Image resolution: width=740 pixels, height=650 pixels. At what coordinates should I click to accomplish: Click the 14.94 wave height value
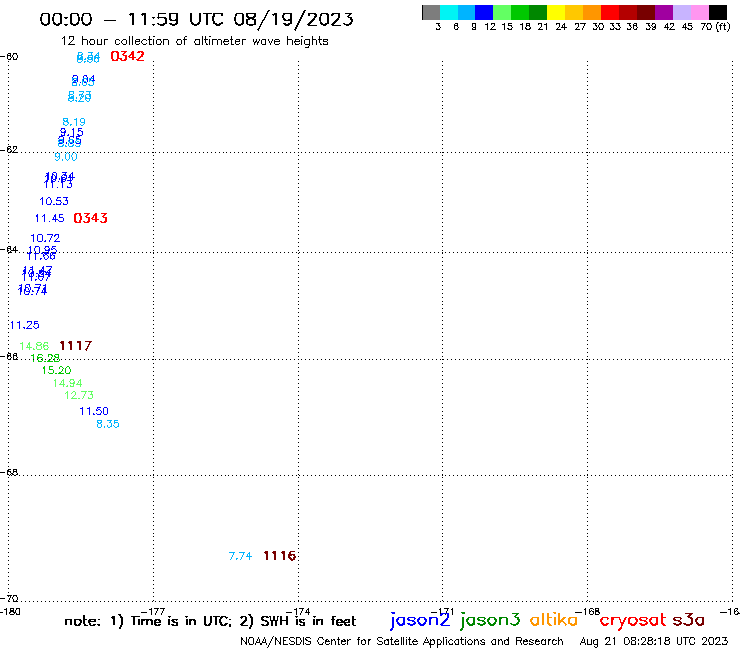click(x=67, y=383)
